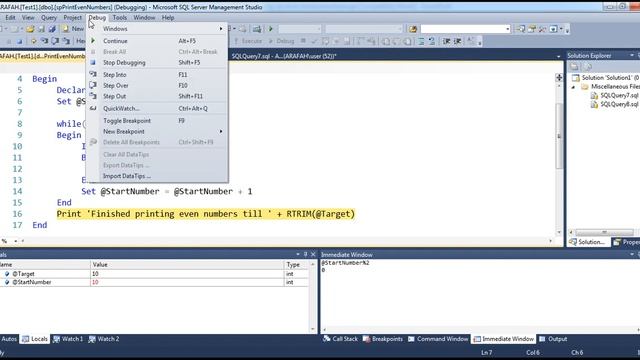Click the Increase Indent toolbar icon
640x360 pixels.
[458, 41]
